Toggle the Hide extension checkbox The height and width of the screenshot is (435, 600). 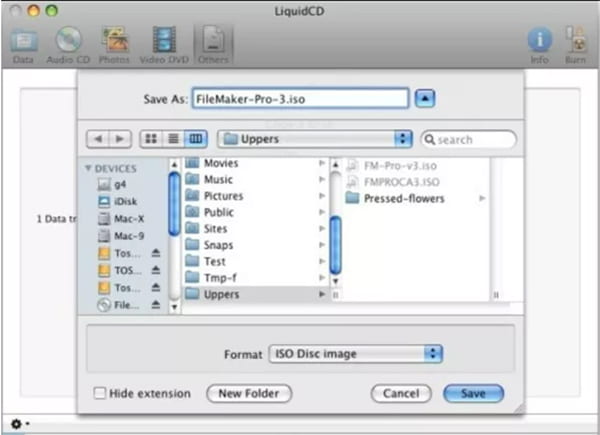click(x=99, y=393)
